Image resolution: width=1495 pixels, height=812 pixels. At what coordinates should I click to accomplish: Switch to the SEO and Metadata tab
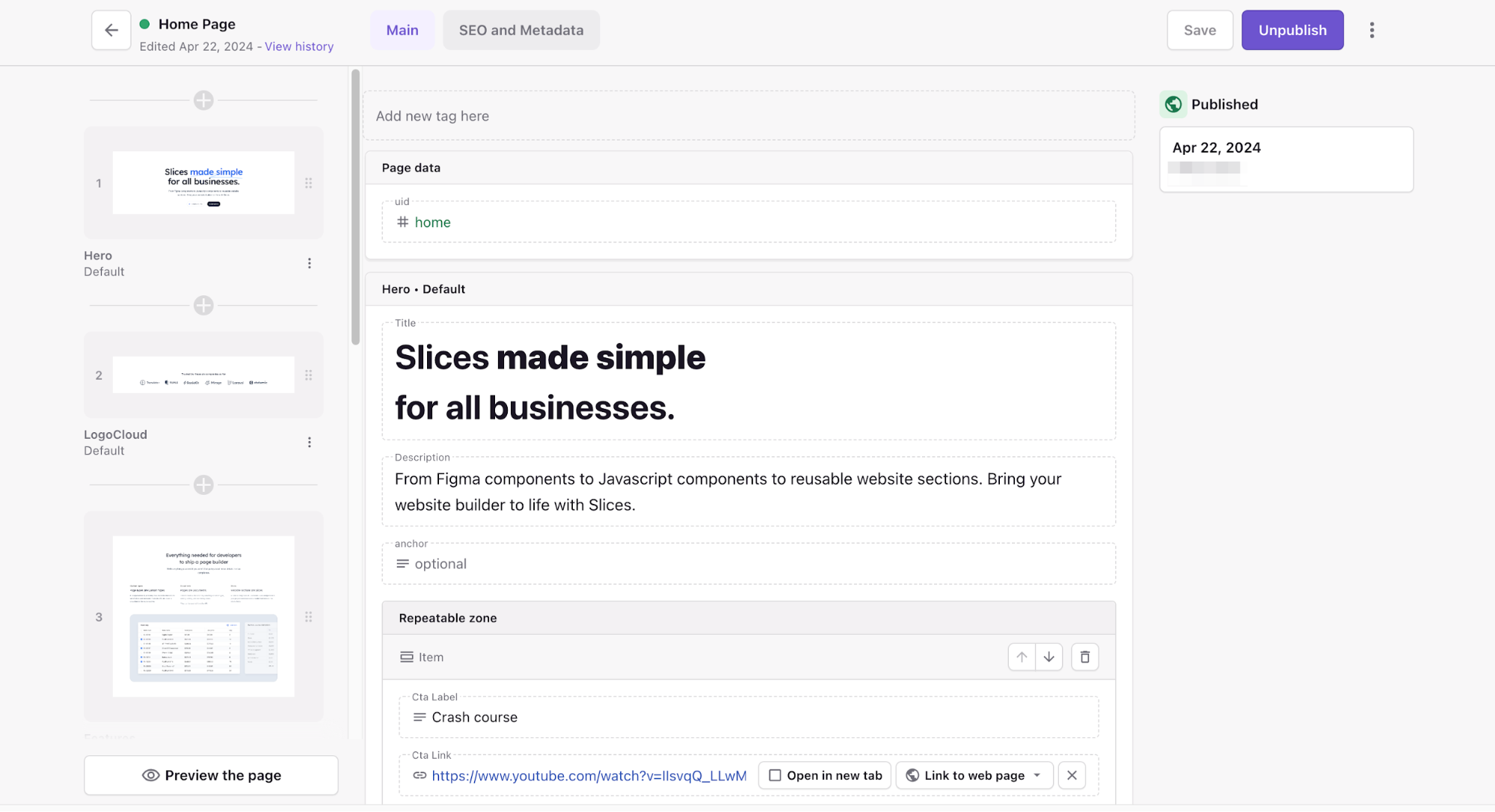pos(521,30)
